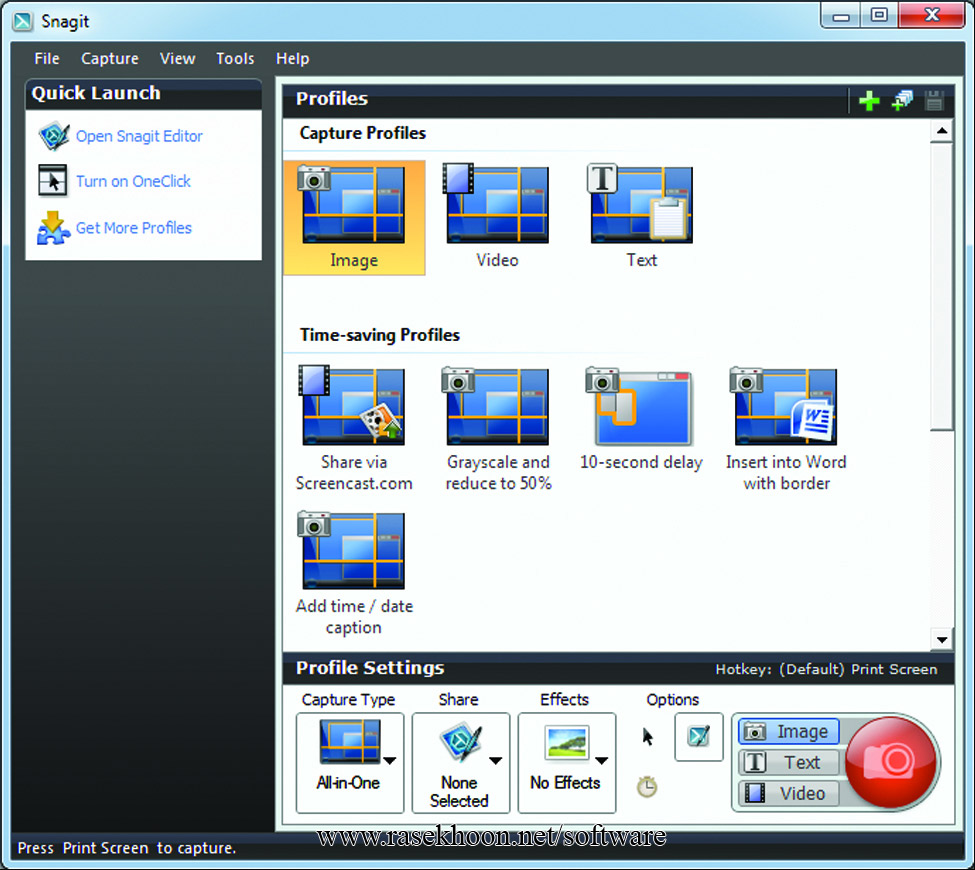Select the Text capture profile
The image size is (975, 870).
click(641, 205)
